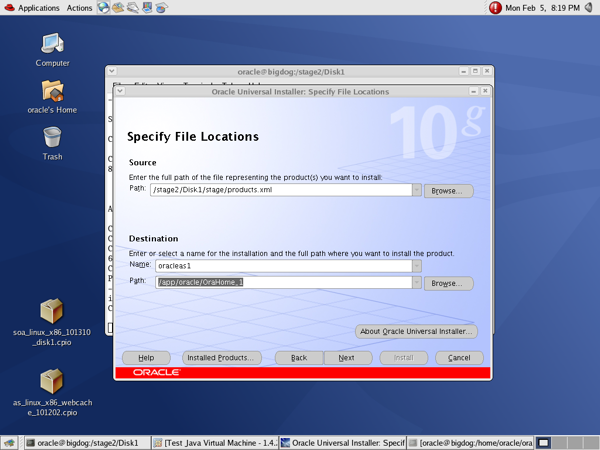Open About Oracle Universal Installer dialog
600x450 pixels.
click(416, 331)
